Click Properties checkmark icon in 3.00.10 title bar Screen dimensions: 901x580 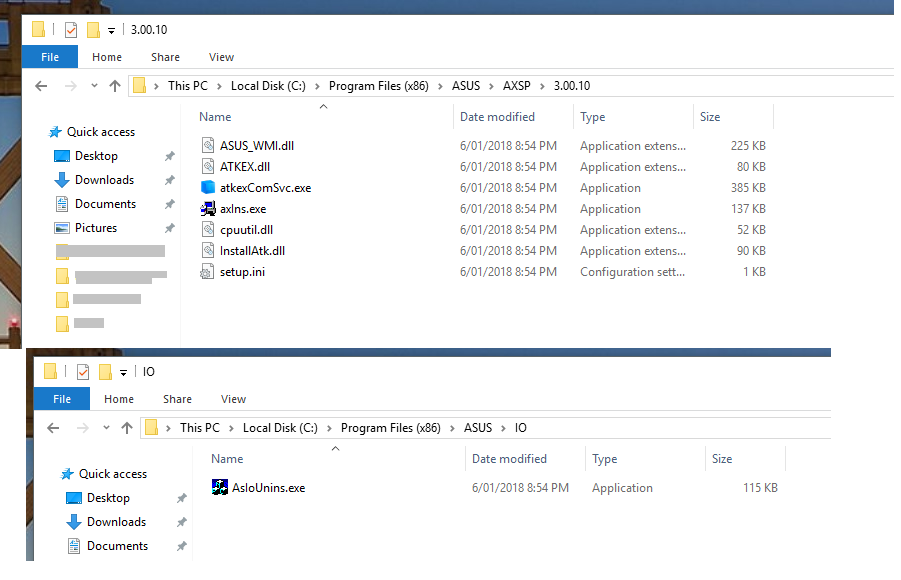coord(71,30)
